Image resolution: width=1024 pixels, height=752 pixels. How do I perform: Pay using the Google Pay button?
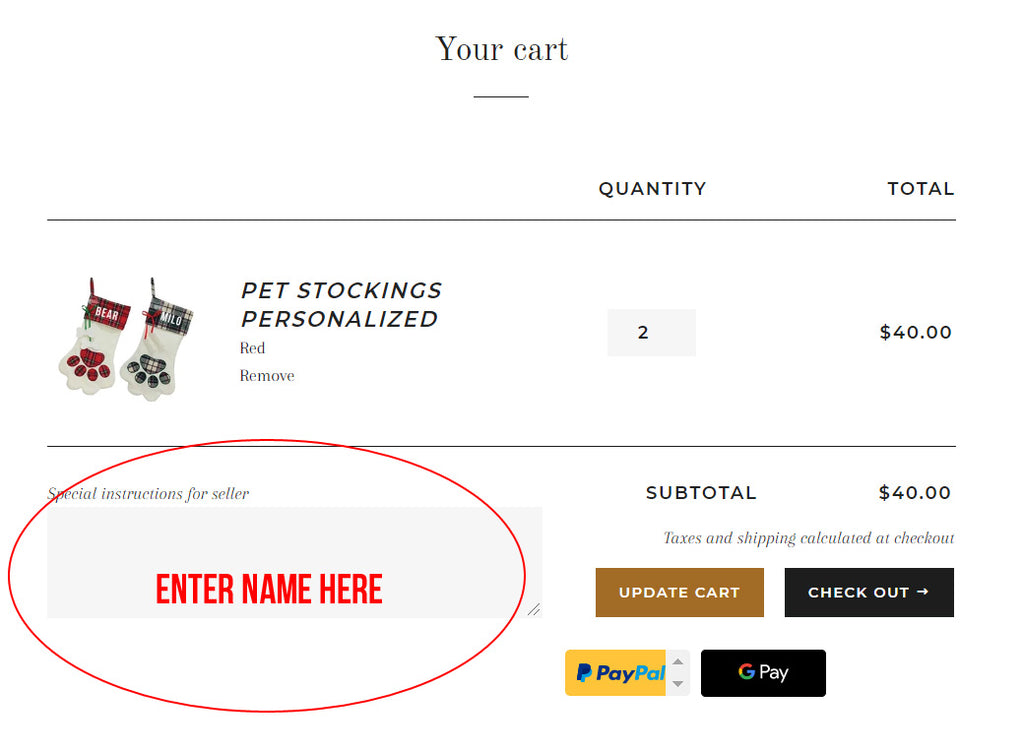pyautogui.click(x=763, y=673)
